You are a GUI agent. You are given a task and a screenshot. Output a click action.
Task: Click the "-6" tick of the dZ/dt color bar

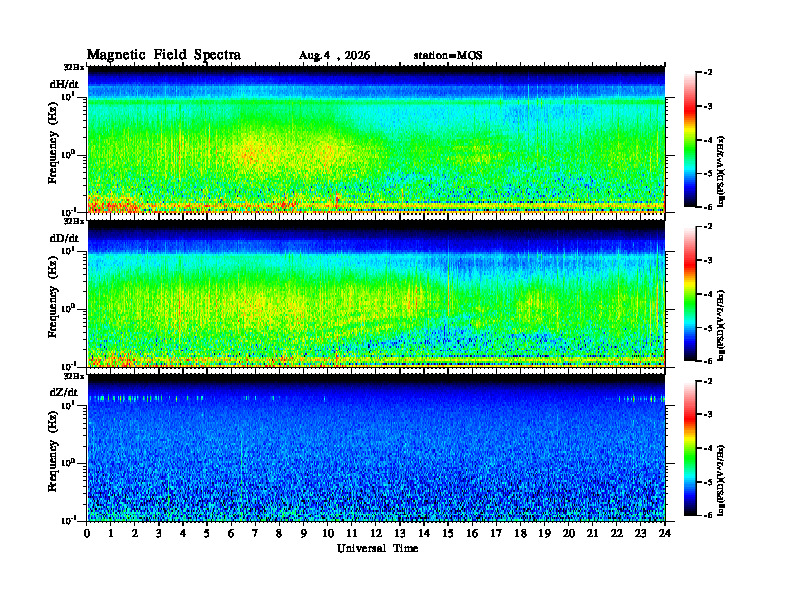coord(708,515)
